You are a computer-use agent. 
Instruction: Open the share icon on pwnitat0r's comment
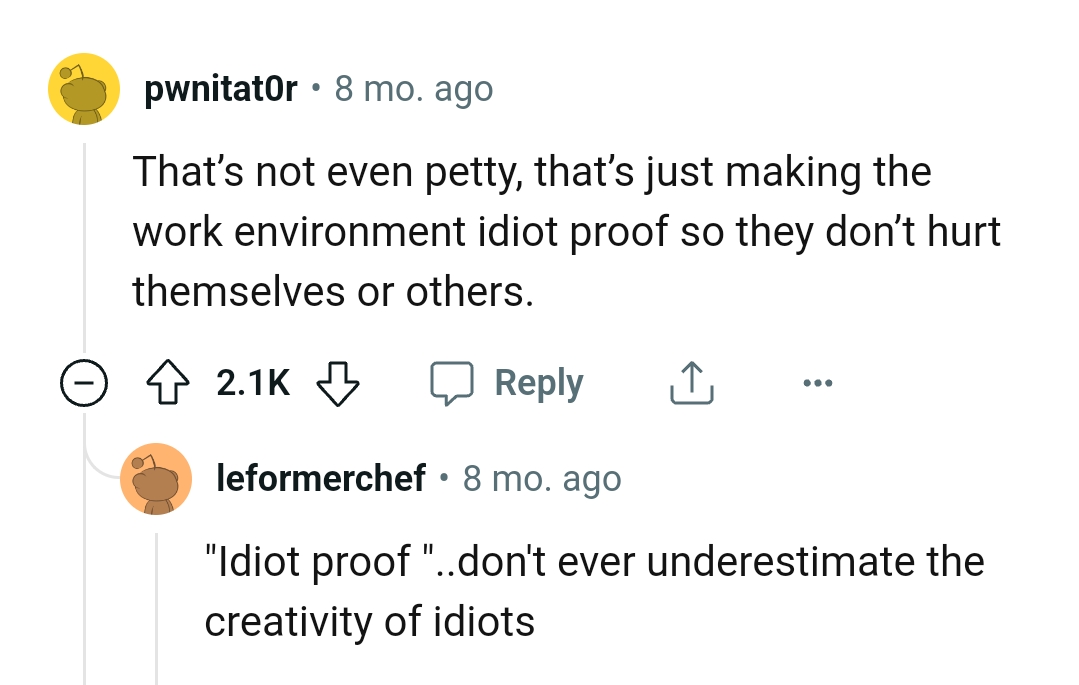691,382
